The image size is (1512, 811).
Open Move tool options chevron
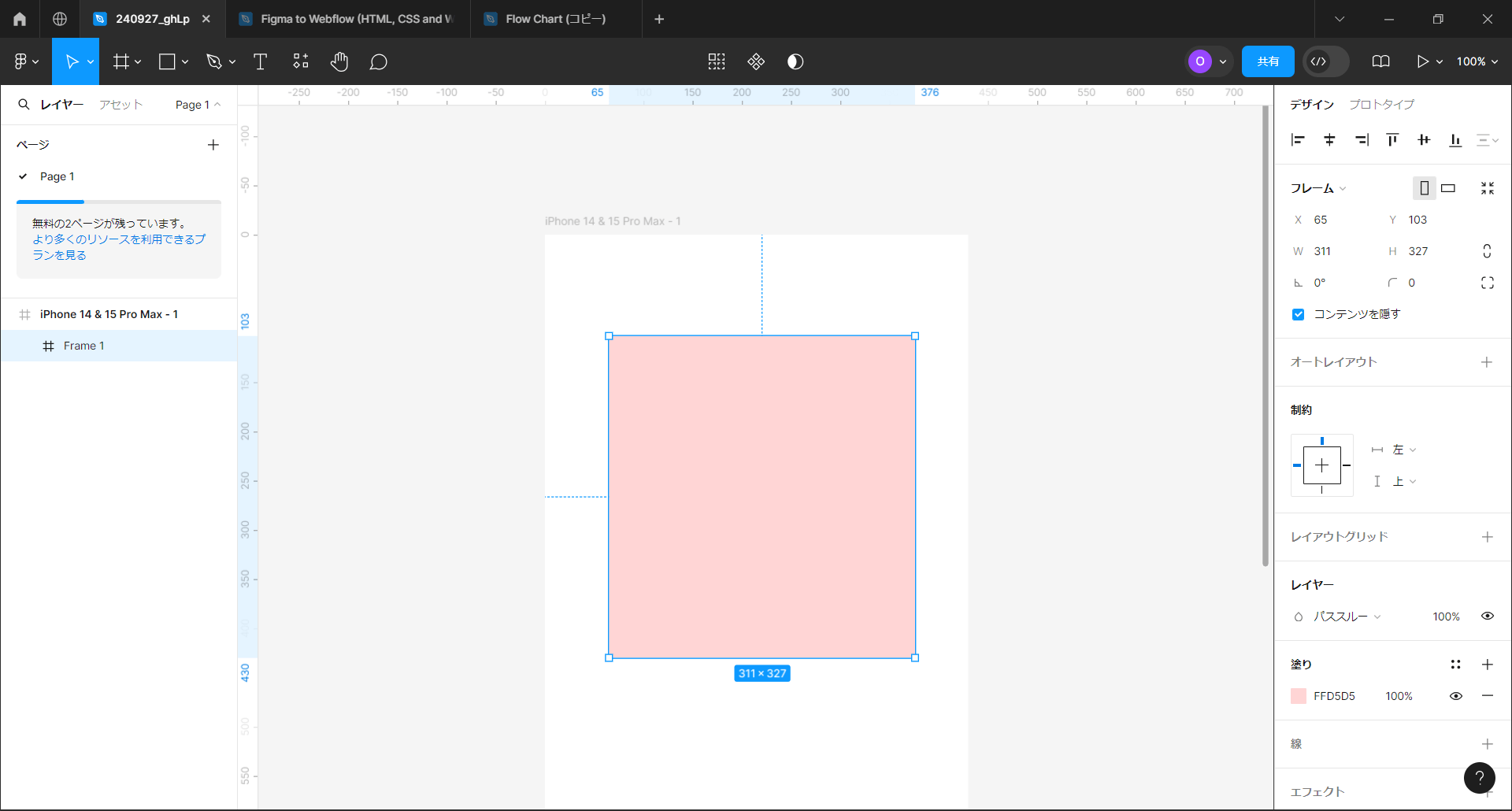click(91, 61)
